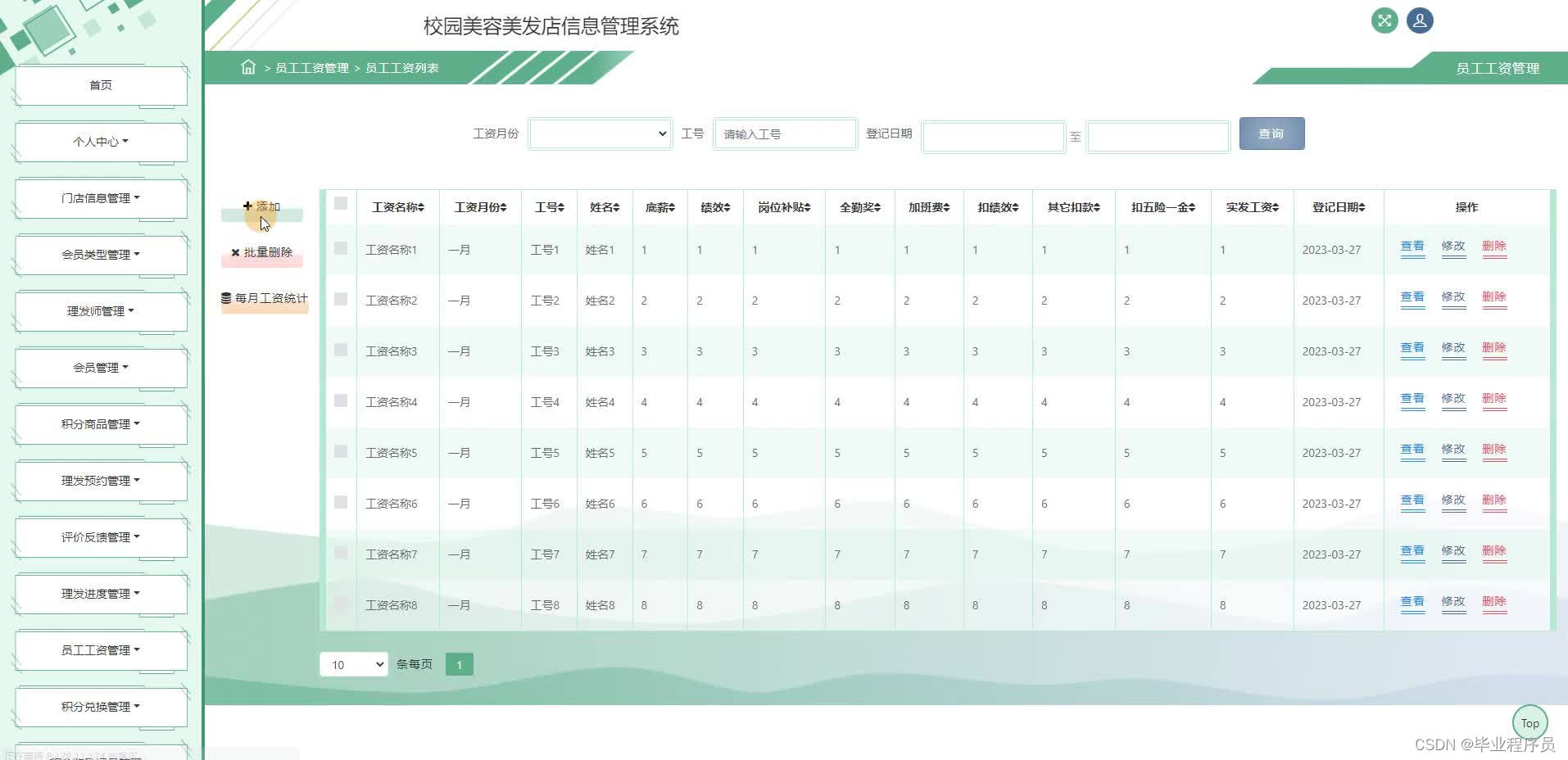
Task: Delete the 工资名称2 row
Action: coord(1494,297)
